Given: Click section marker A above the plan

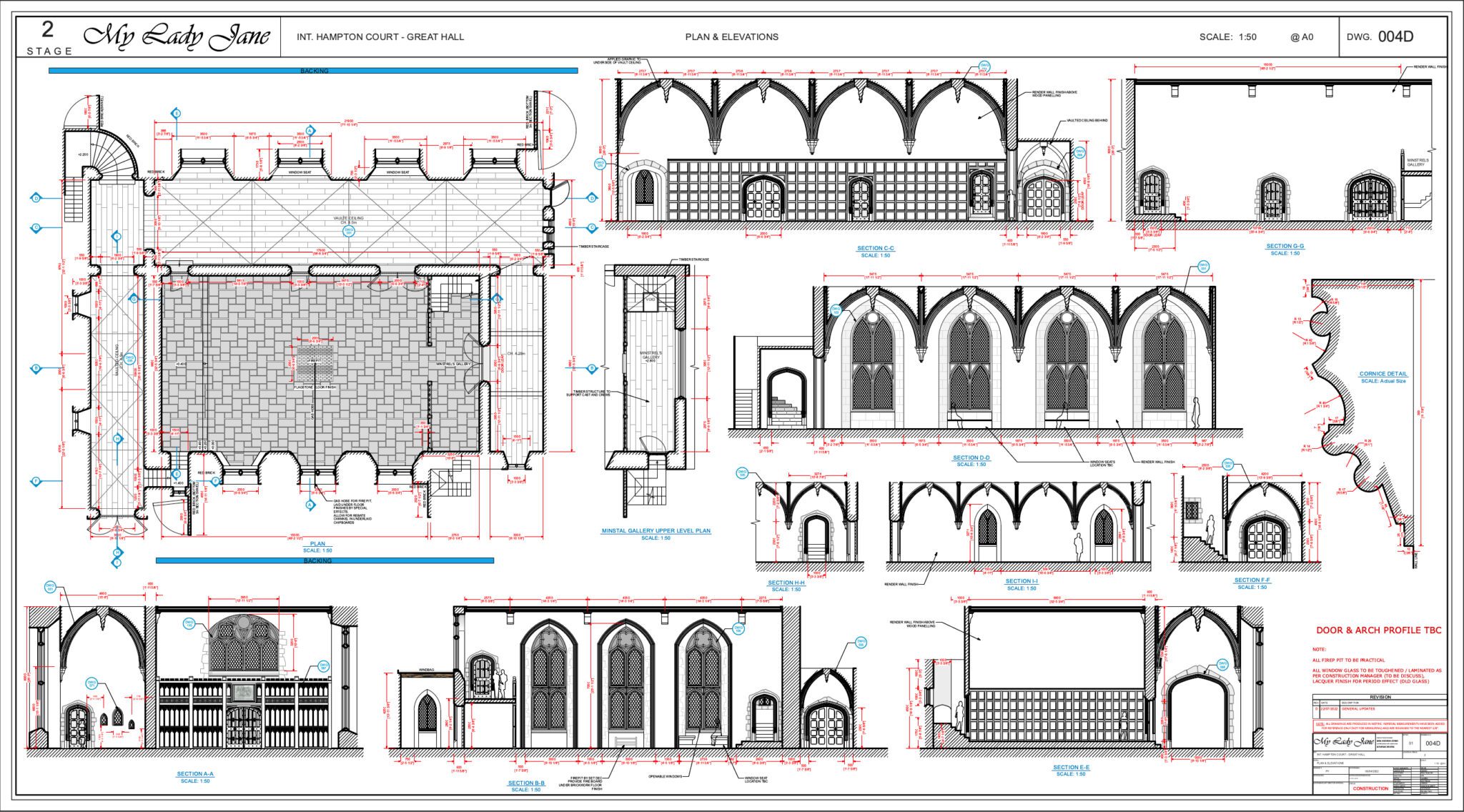Looking at the screenshot, I should click(310, 130).
